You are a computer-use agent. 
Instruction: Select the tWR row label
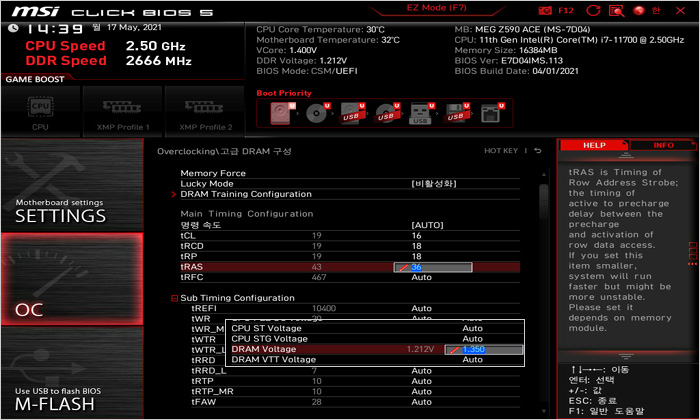tap(200, 319)
